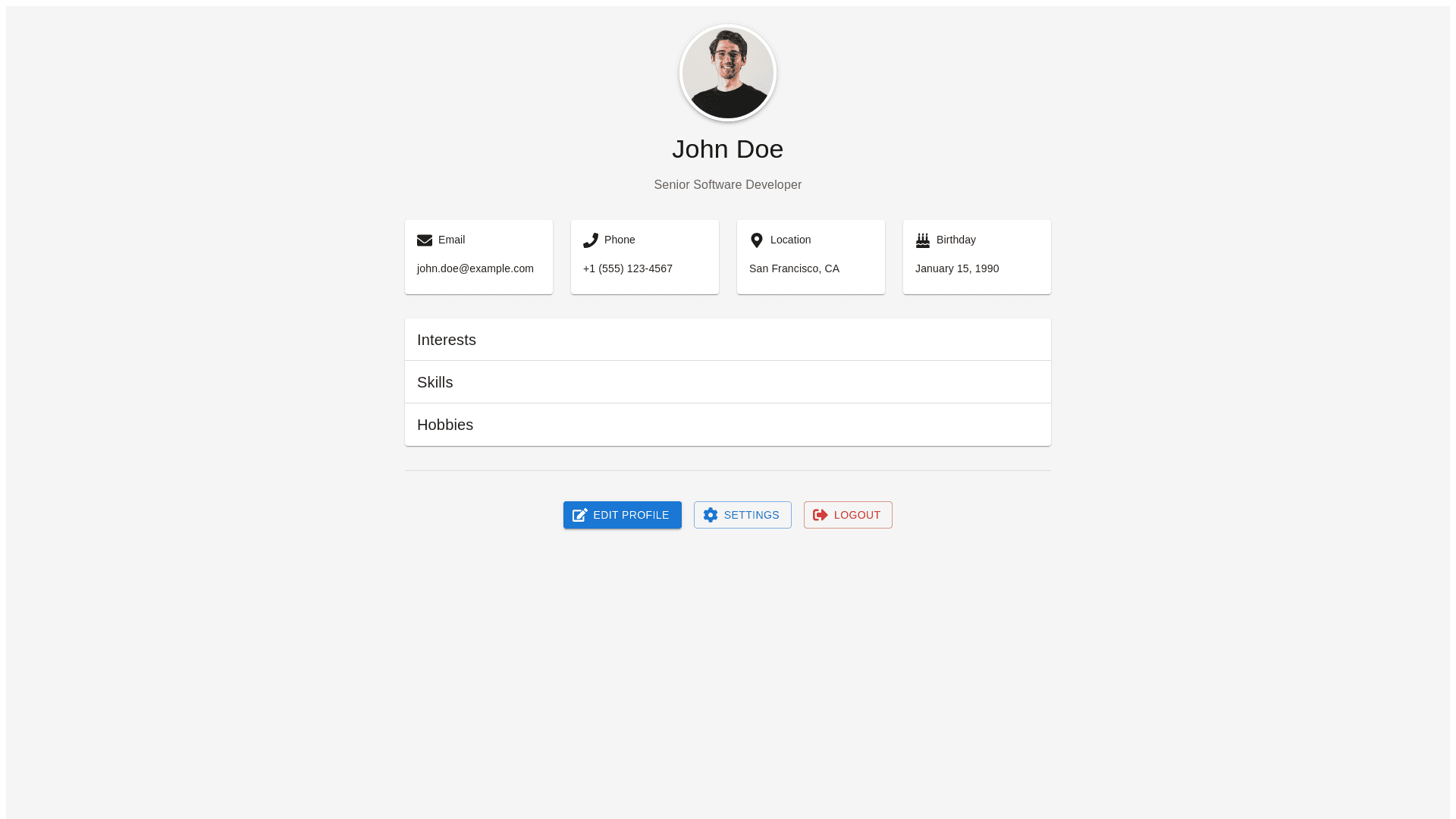Click the John Doe name heading
This screenshot has height=819, width=1456.
click(728, 149)
